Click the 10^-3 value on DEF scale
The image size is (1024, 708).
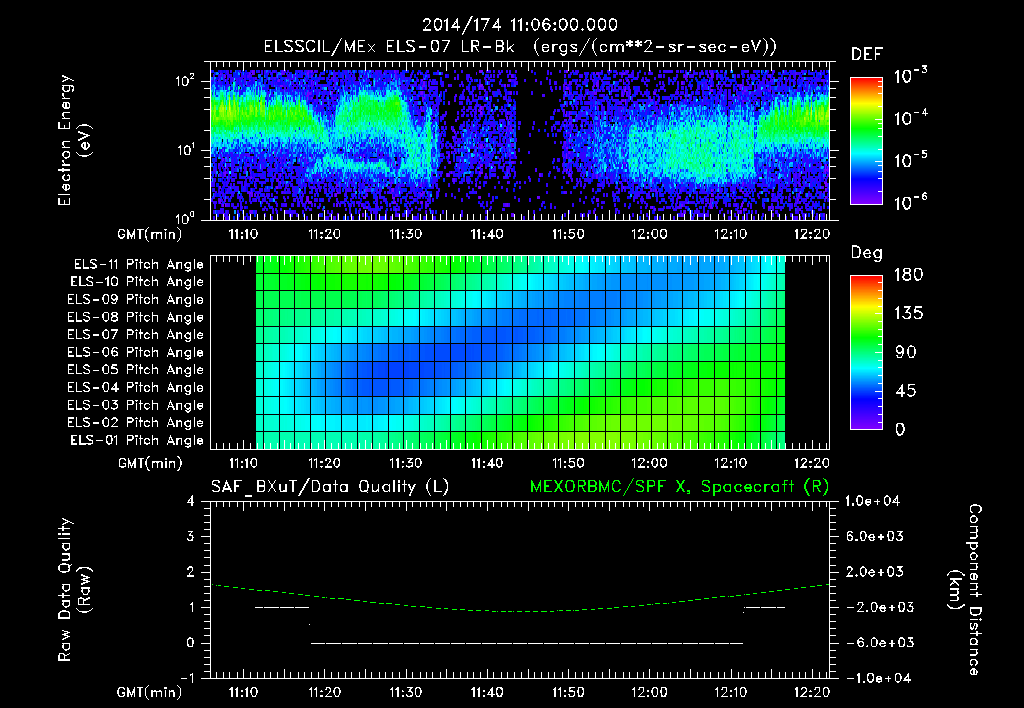(x=910, y=76)
